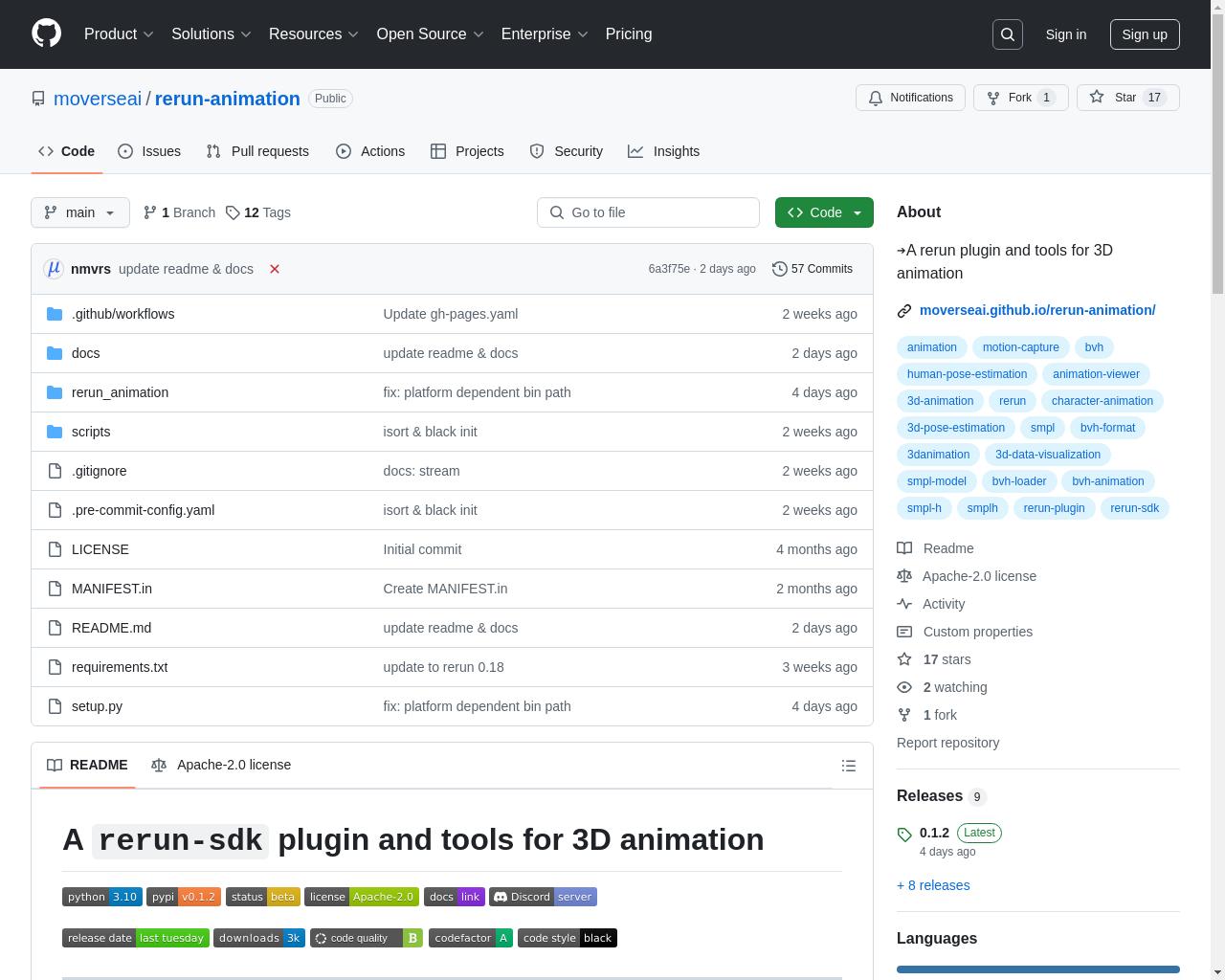1225x980 pixels.
Task: Click the docs folder icon
Action: [55, 353]
